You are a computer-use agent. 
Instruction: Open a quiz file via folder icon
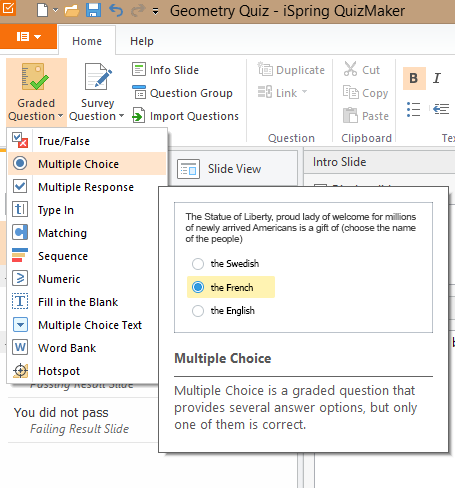72,11
